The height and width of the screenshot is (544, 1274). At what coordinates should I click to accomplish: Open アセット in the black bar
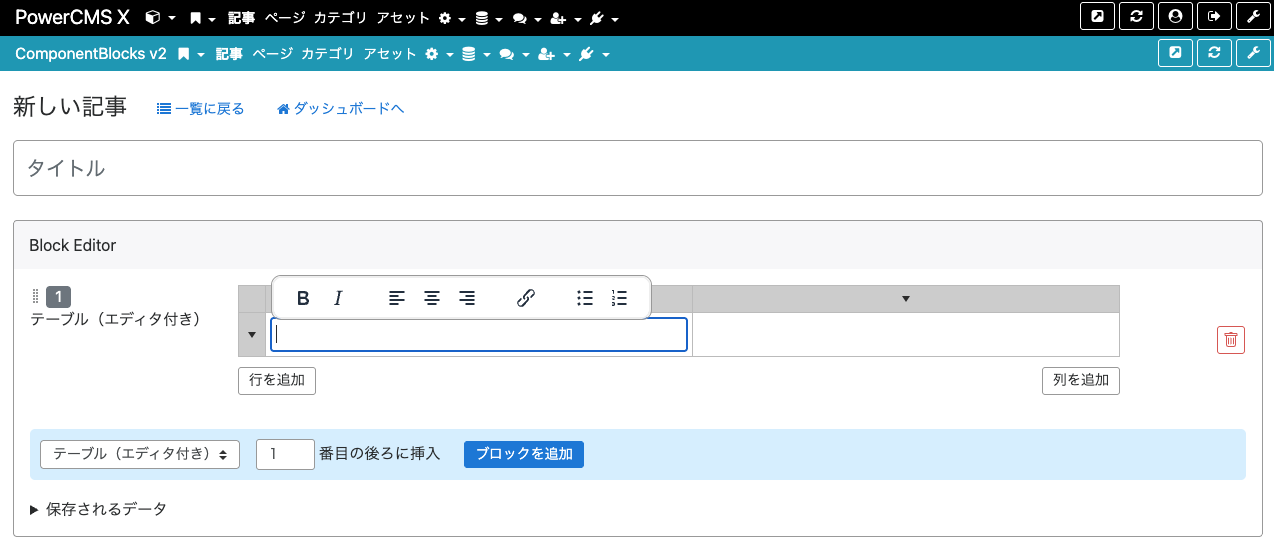tap(403, 18)
